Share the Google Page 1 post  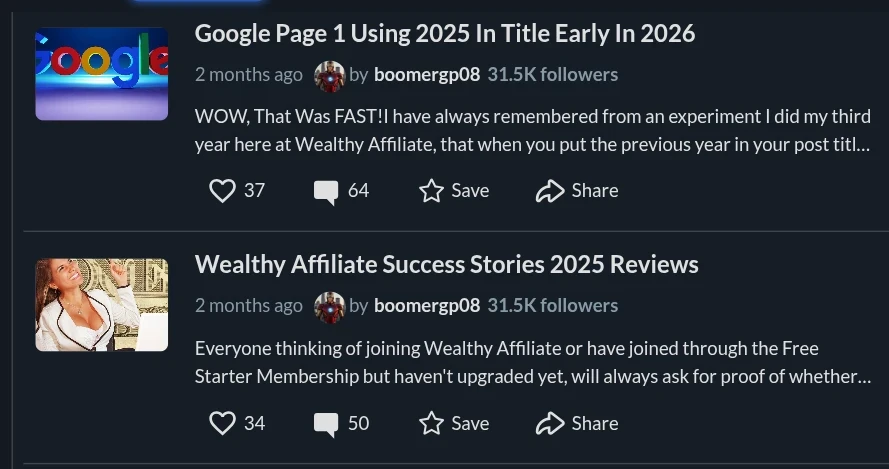[577, 190]
